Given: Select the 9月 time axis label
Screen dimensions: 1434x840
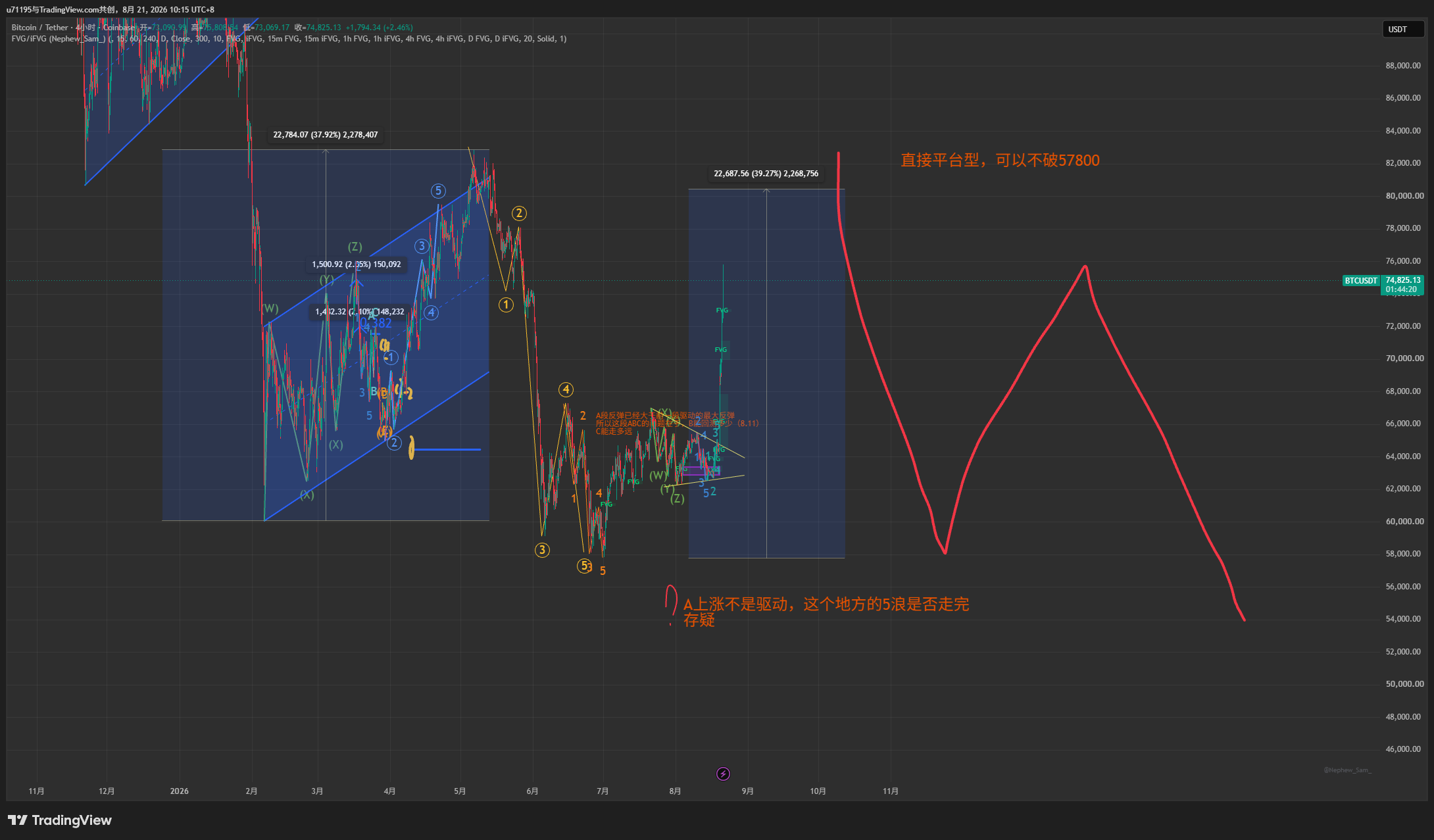Looking at the screenshot, I should [x=747, y=791].
